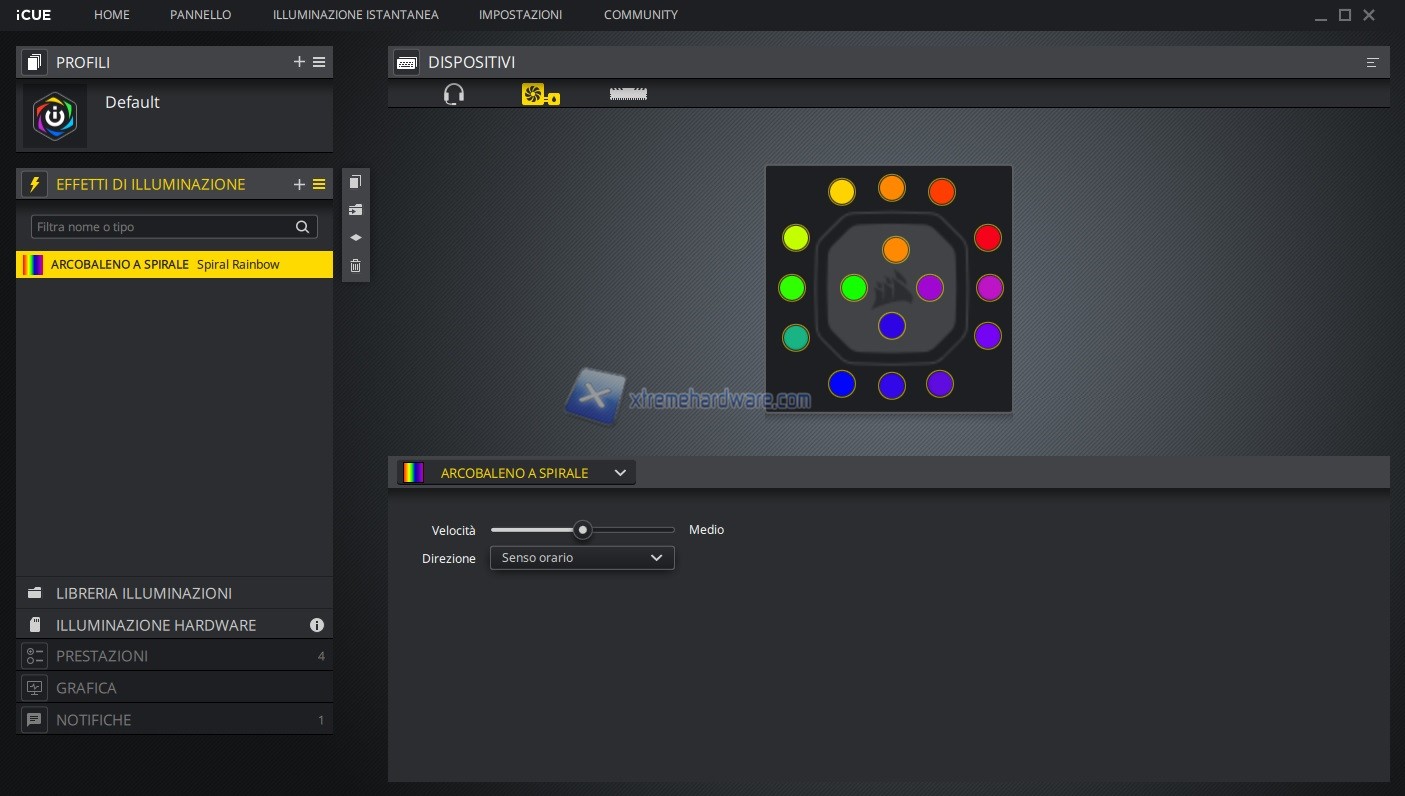The image size is (1405, 796).
Task: Open the Arcobaleno a Spirale effect dropdown
Action: pos(516,473)
